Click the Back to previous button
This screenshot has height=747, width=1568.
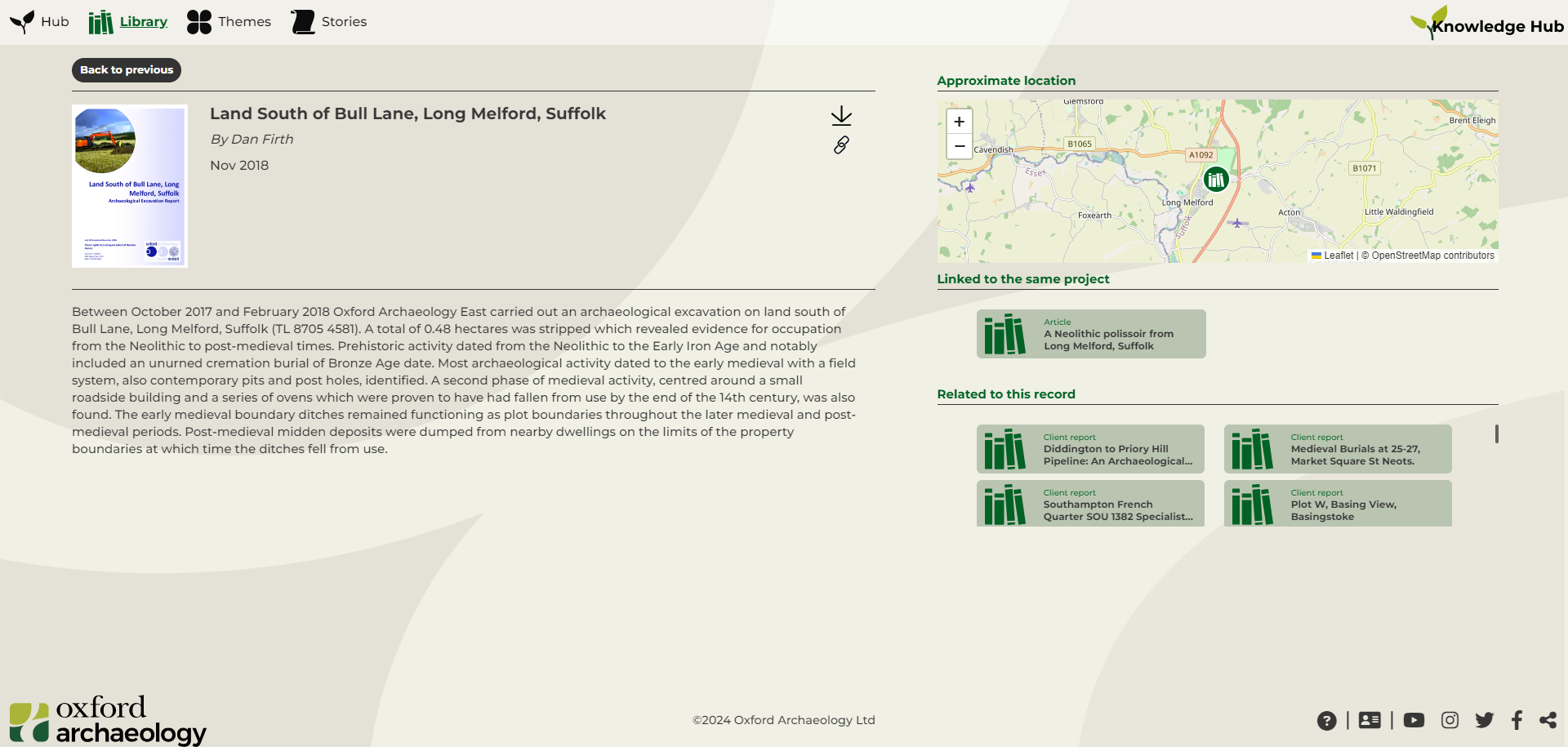tap(127, 70)
